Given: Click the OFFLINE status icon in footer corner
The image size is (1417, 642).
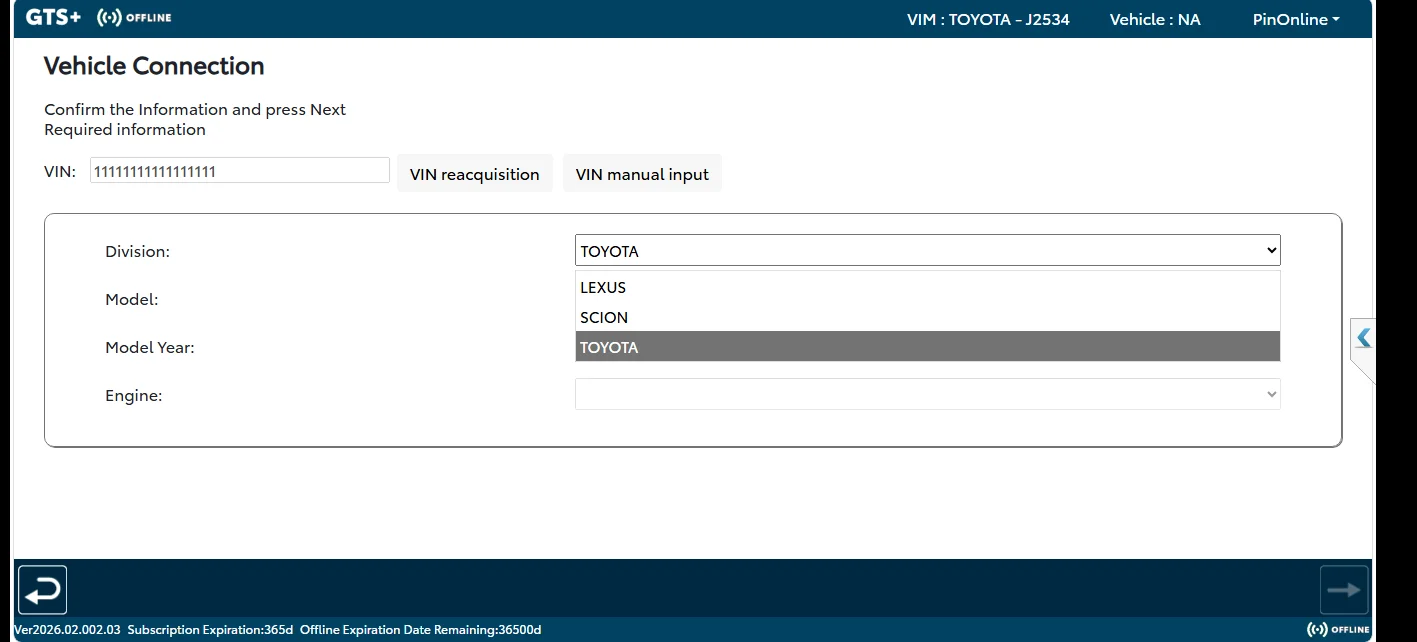Looking at the screenshot, I should 1338,629.
